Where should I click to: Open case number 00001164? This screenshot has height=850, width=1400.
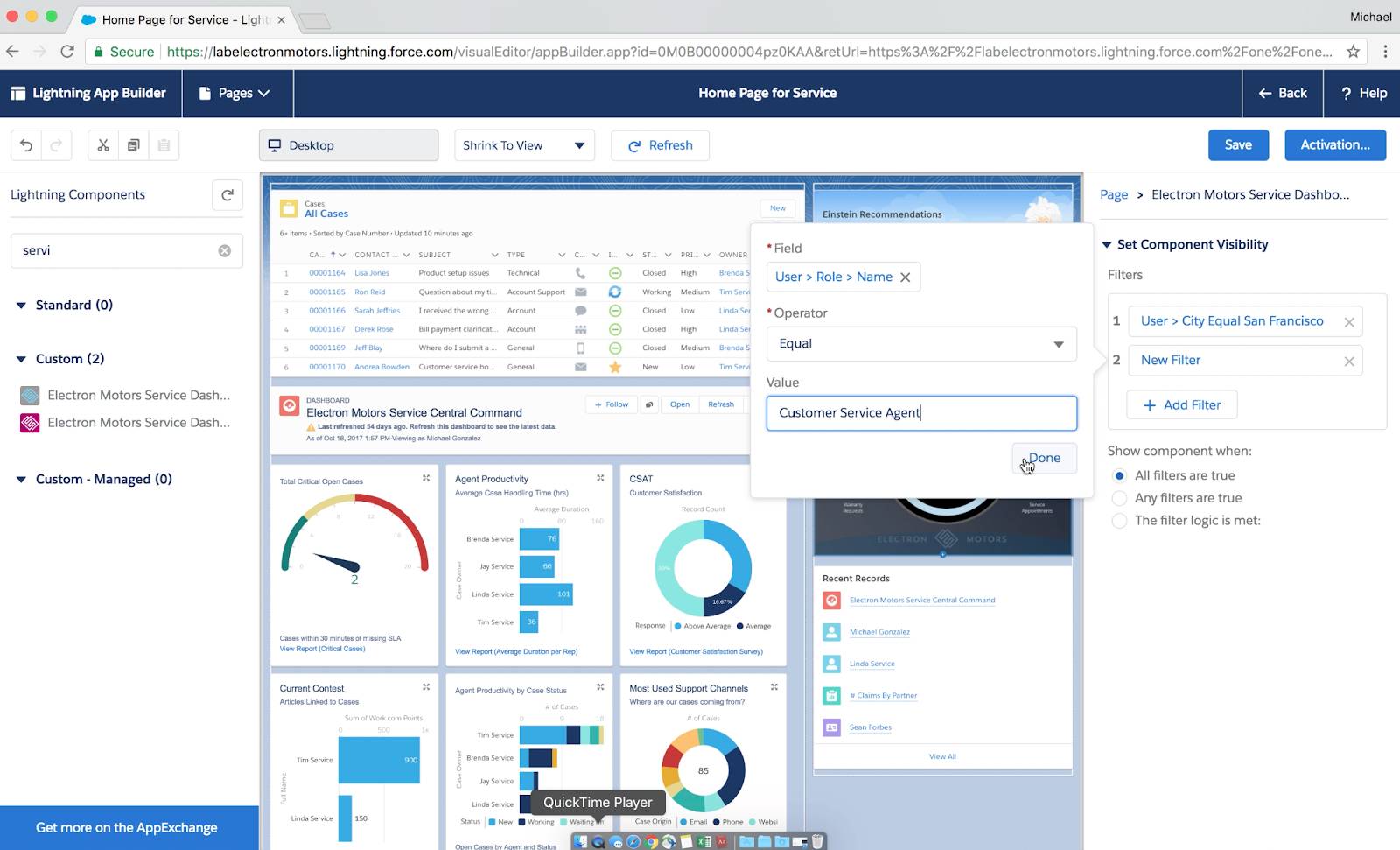[326, 273]
